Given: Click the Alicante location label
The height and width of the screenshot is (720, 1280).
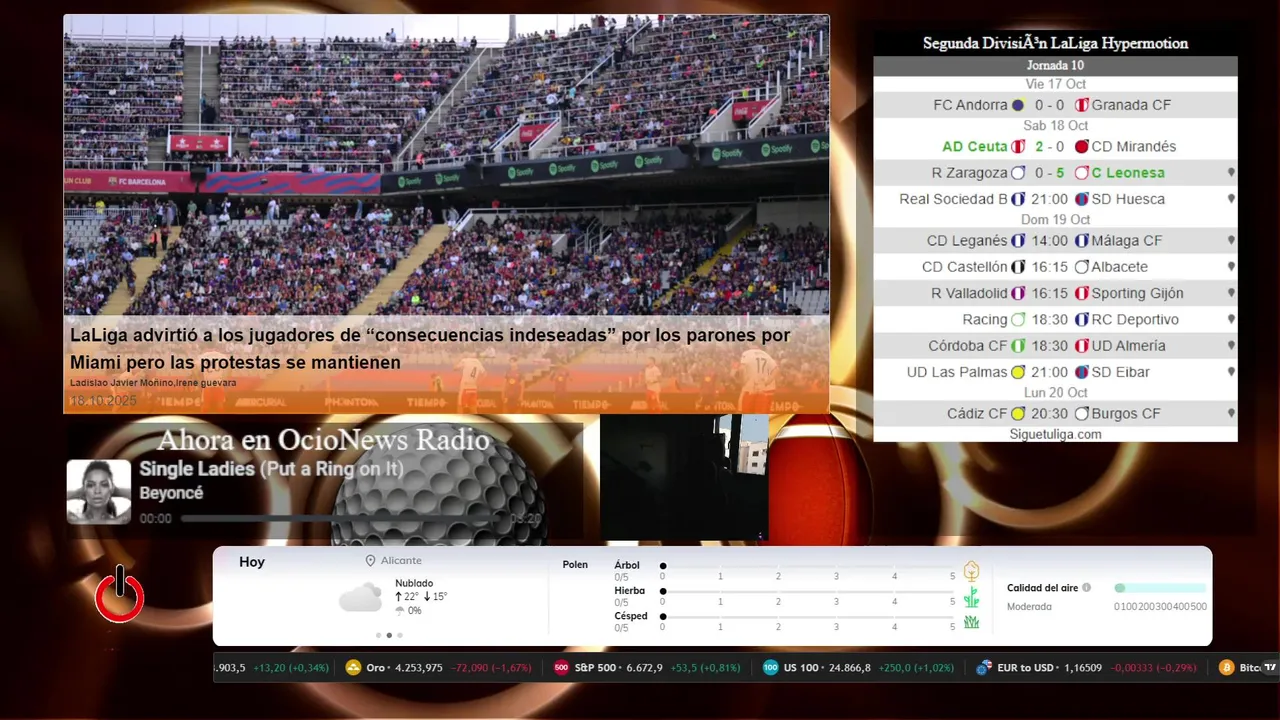Looking at the screenshot, I should 401,561.
